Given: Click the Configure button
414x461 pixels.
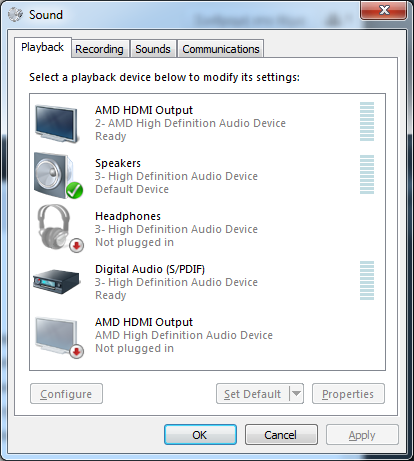Looking at the screenshot, I should click(x=66, y=394).
